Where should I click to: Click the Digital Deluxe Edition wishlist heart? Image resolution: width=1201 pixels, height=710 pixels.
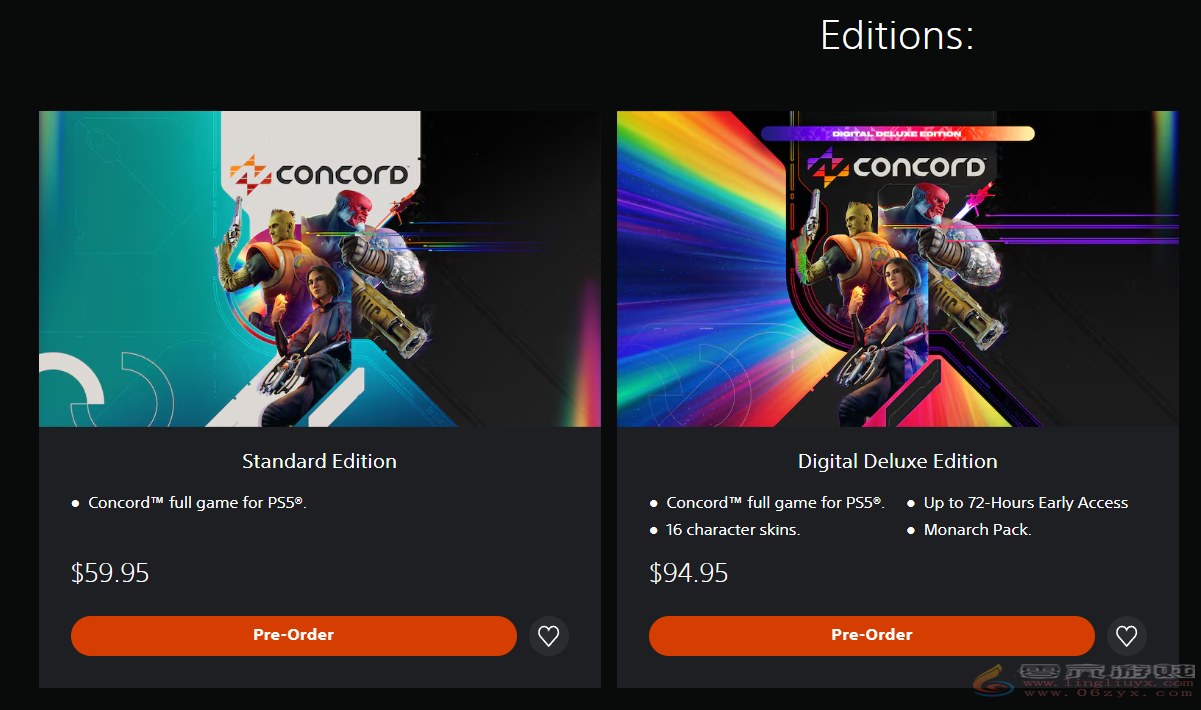(x=1126, y=636)
